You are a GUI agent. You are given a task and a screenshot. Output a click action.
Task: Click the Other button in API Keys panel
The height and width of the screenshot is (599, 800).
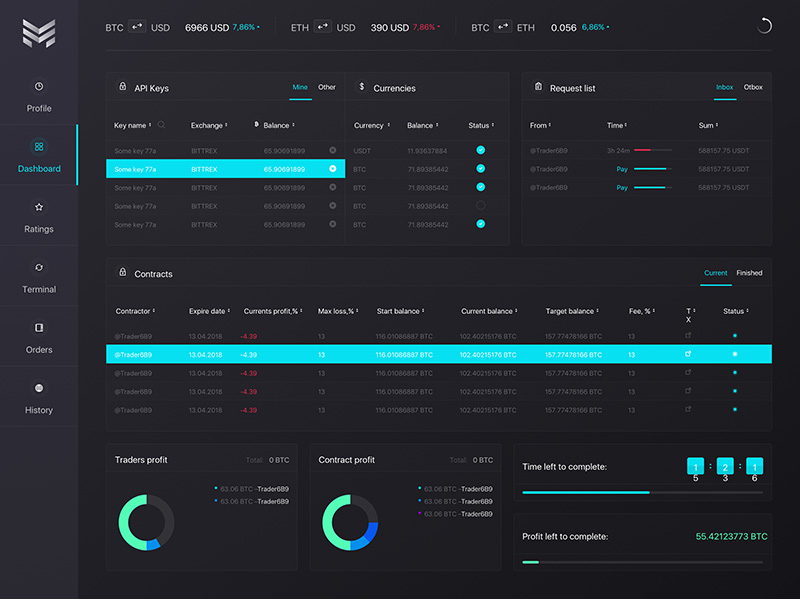tap(326, 88)
